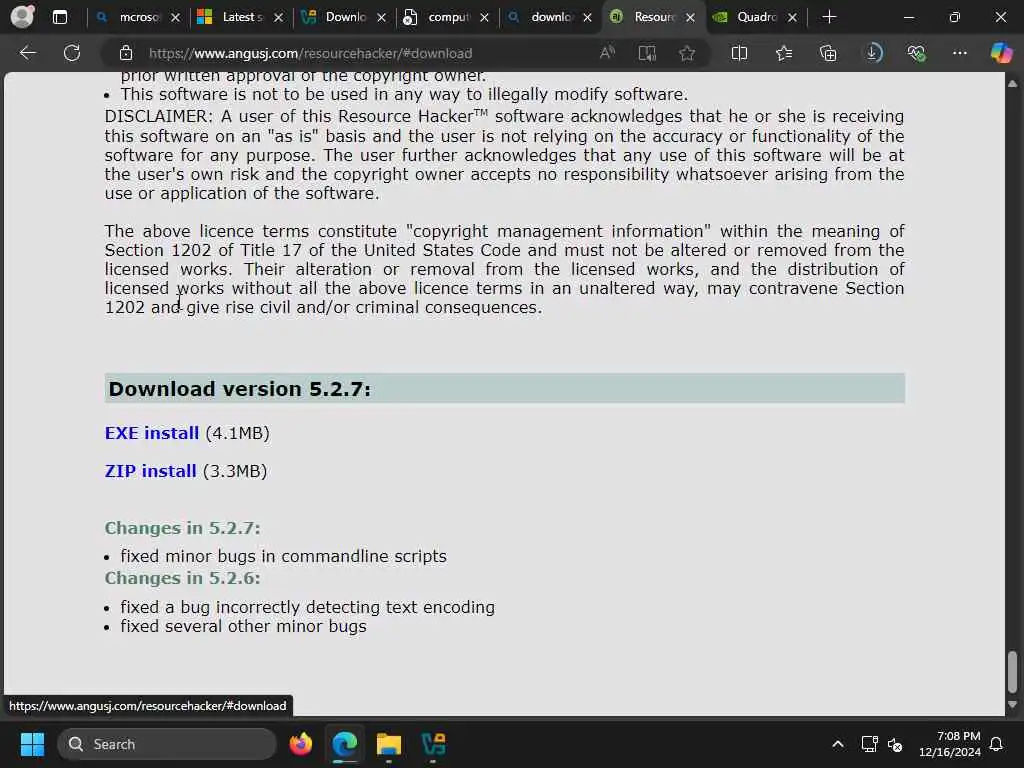Click 'fixed minor bugs in commandline scripts' text
The width and height of the screenshot is (1024, 768).
click(x=283, y=556)
